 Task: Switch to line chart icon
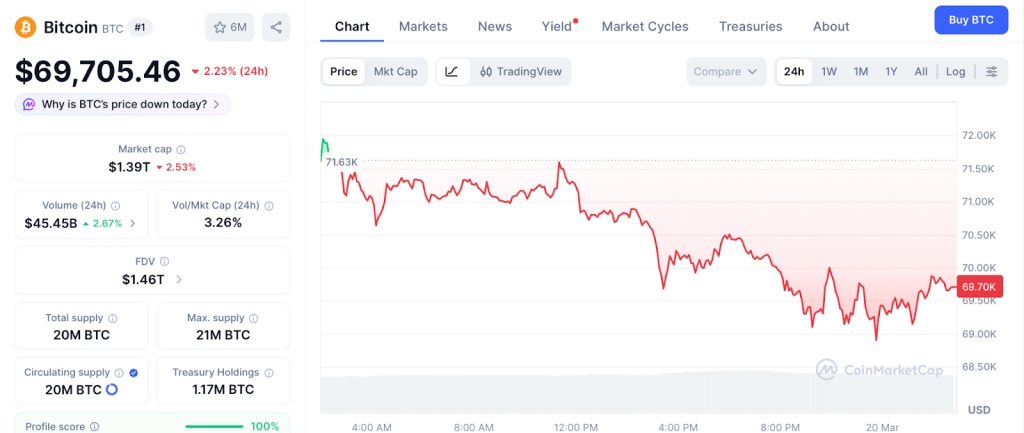point(452,71)
